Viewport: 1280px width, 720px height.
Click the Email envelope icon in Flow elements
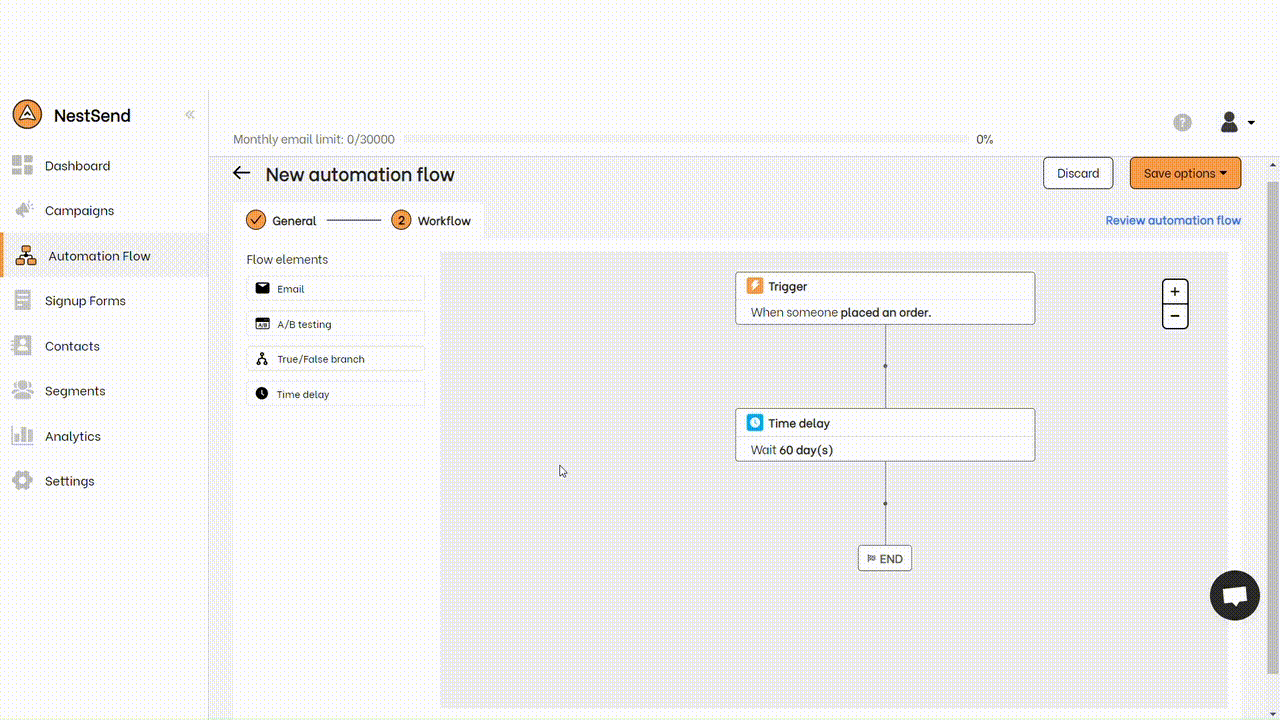point(262,288)
